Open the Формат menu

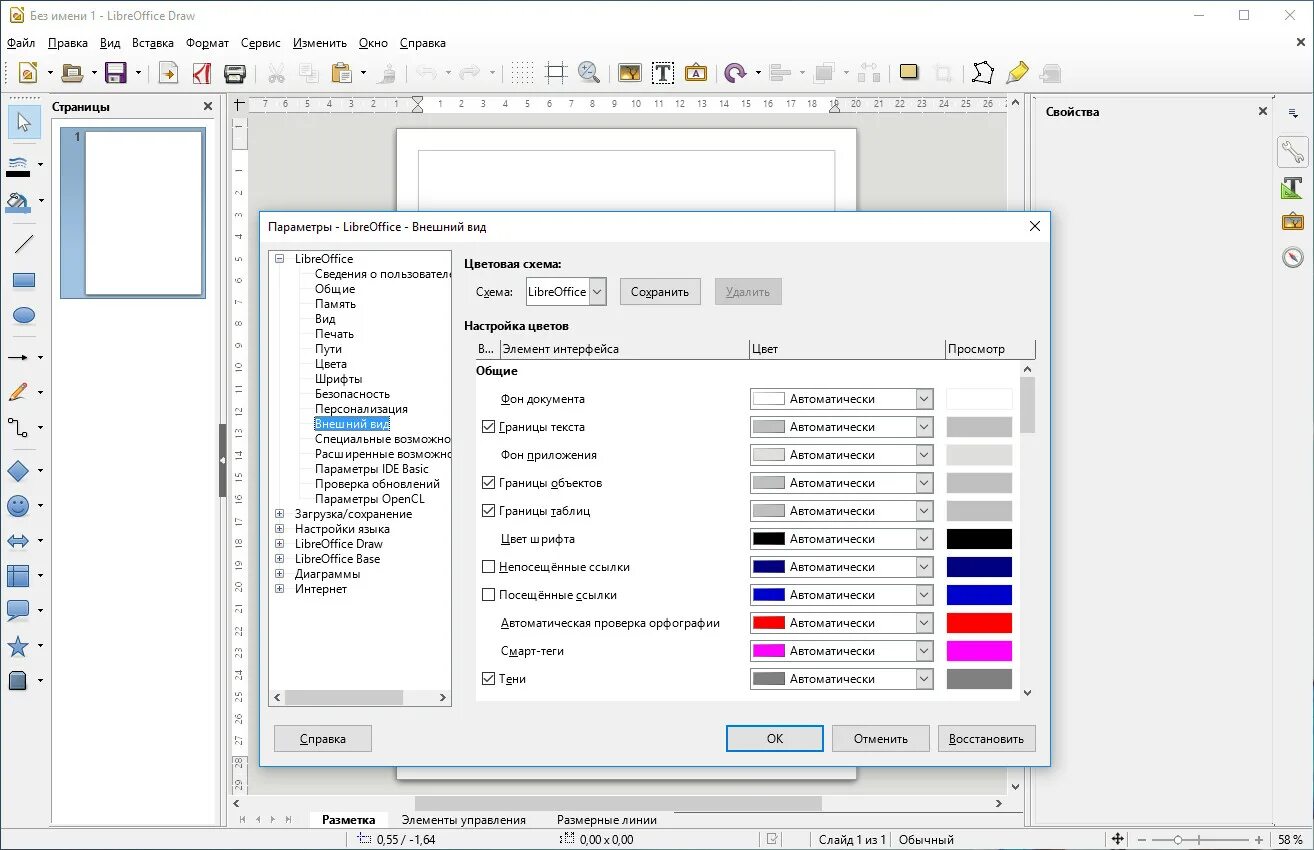[207, 43]
